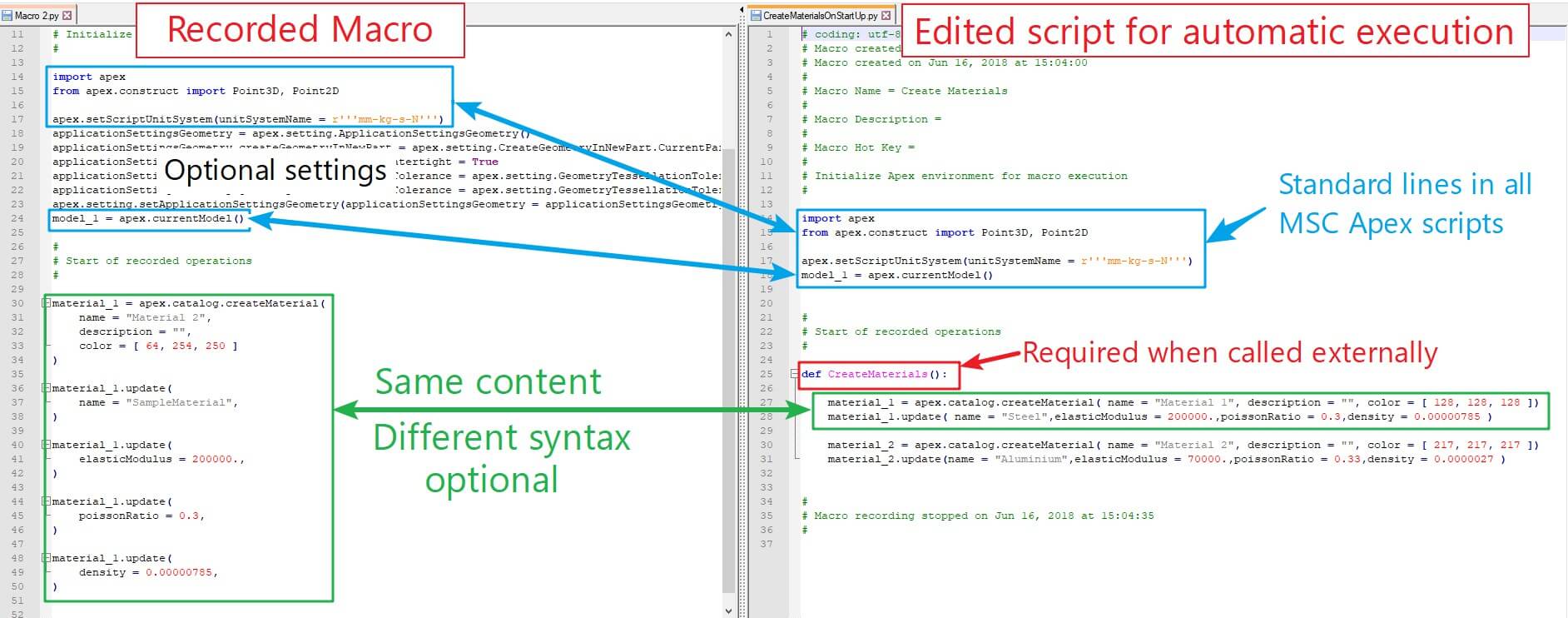Click 'density = 0.00000785' in Macro 2.py
The height and width of the screenshot is (618, 1568).
point(148,572)
